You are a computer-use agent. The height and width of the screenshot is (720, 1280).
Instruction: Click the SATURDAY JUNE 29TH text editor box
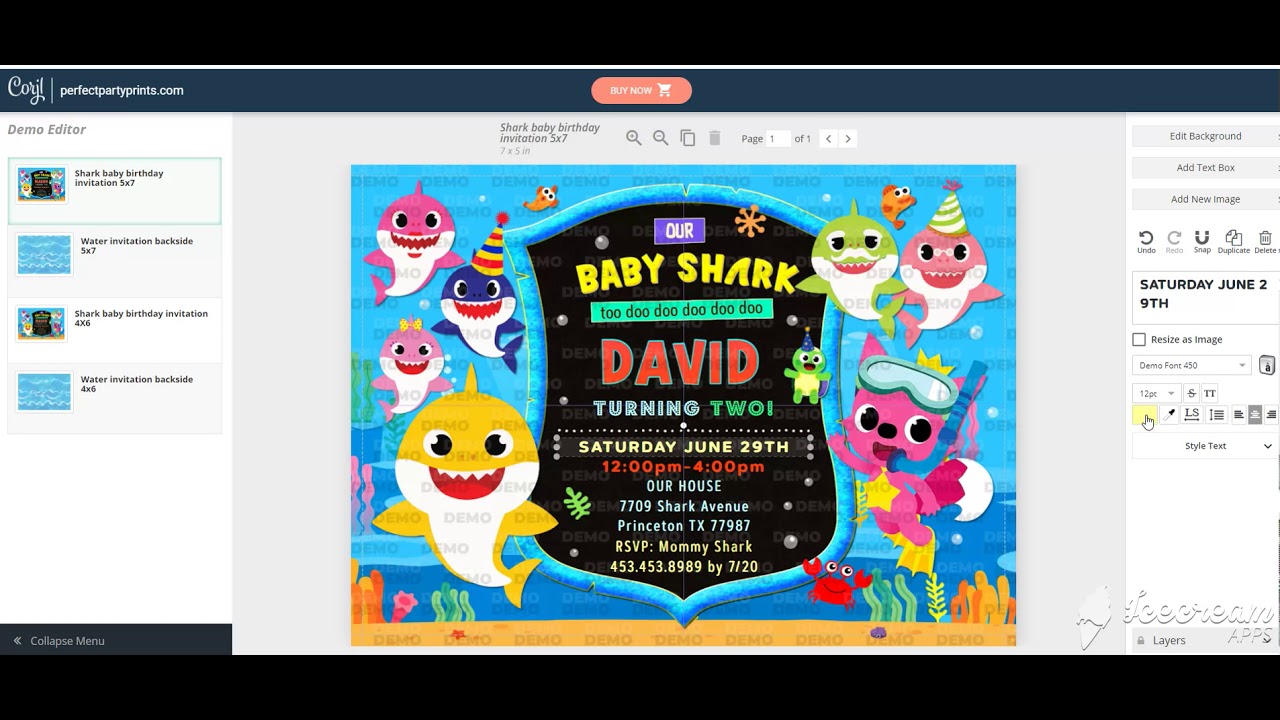(x=1205, y=297)
